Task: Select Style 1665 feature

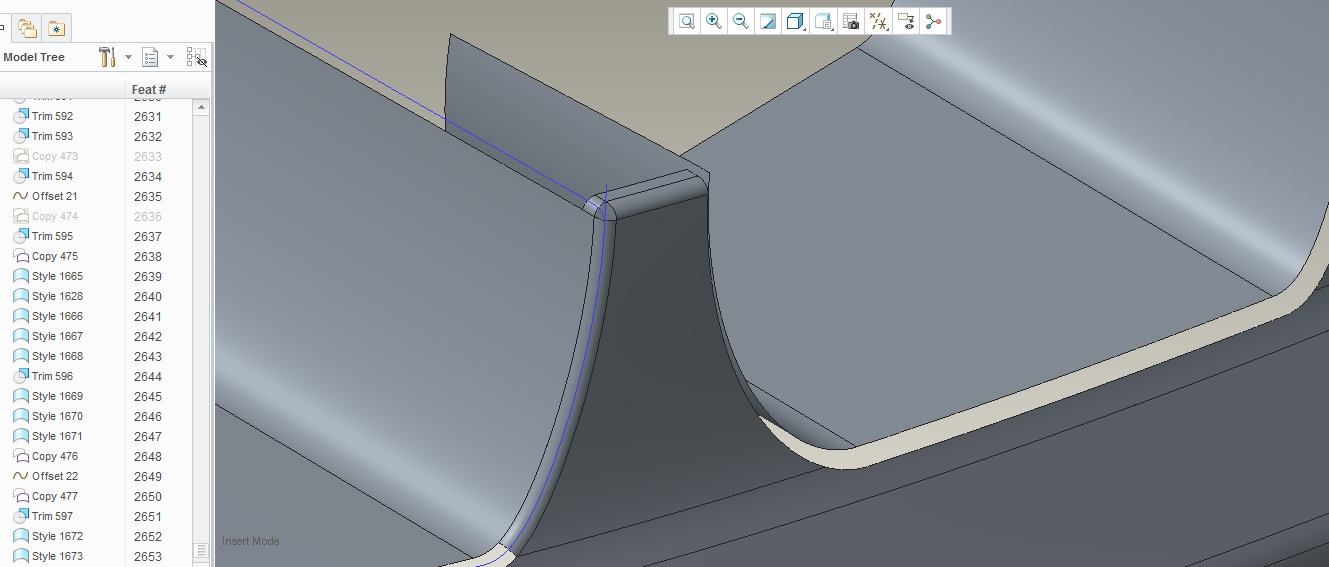Action: coord(57,276)
